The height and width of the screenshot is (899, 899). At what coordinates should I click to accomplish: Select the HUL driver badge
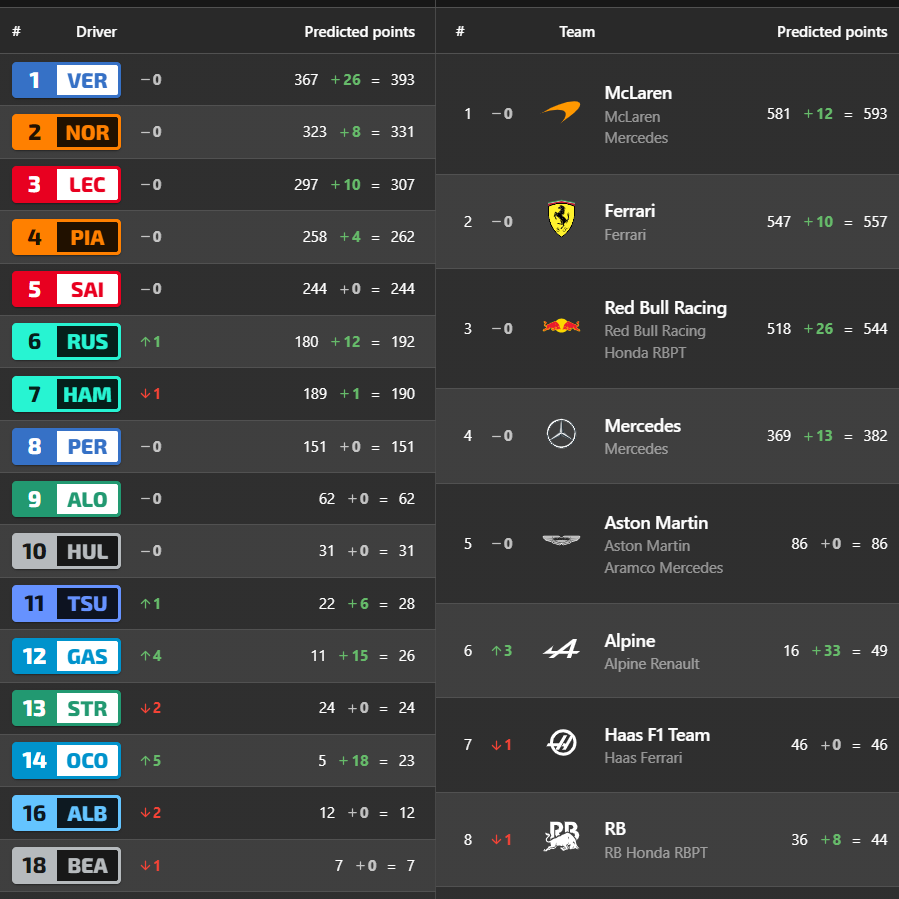pos(67,551)
